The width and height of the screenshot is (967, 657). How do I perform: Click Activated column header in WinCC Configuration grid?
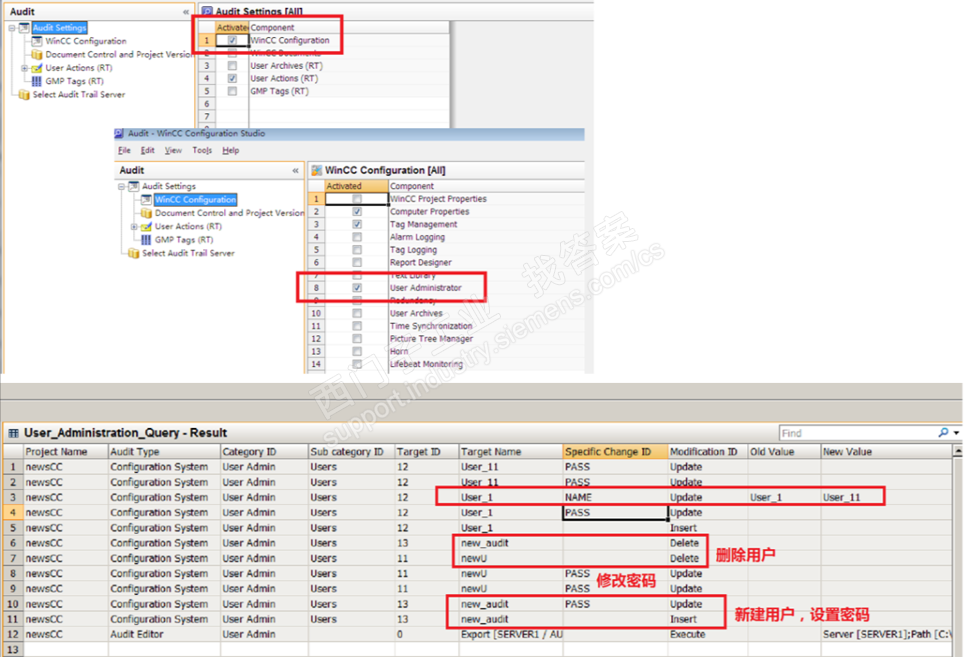[356, 186]
